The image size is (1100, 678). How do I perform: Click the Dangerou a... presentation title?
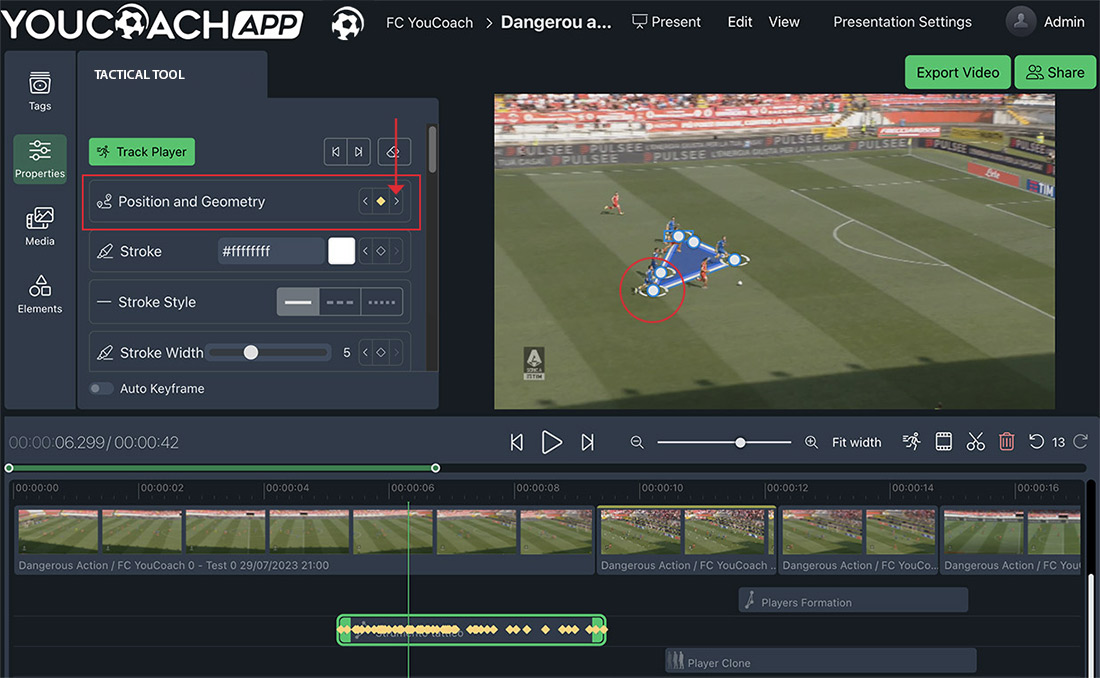556,22
